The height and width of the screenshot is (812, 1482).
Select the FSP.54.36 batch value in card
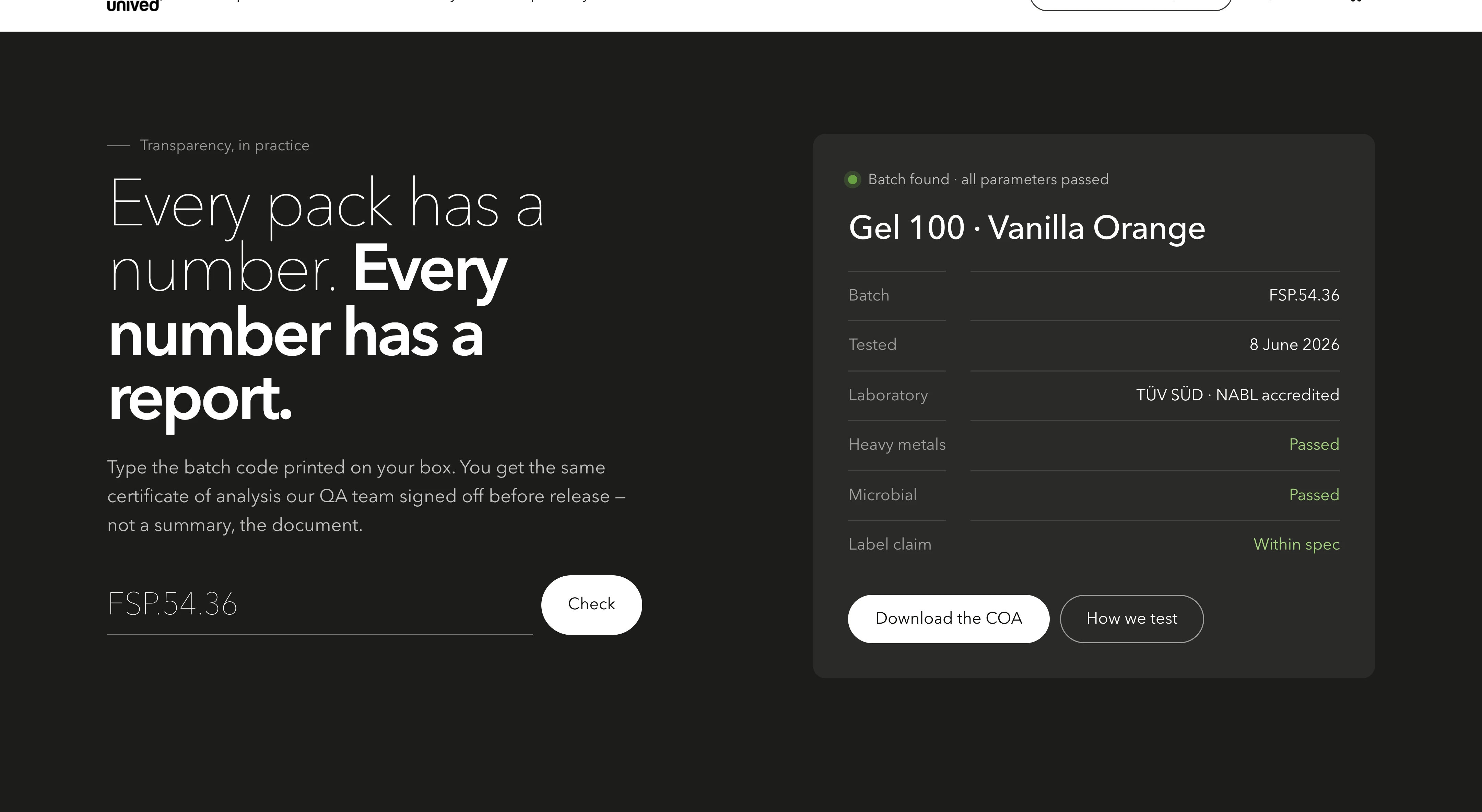coord(1304,295)
